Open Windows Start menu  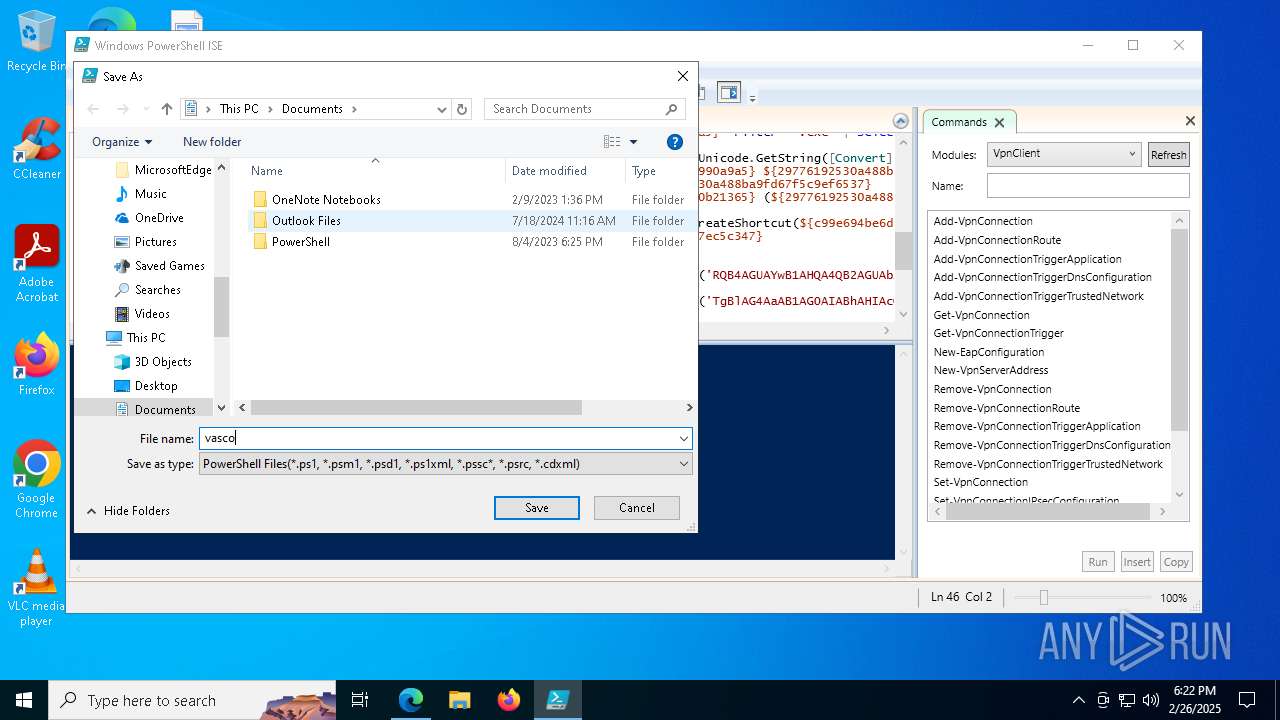click(24, 700)
